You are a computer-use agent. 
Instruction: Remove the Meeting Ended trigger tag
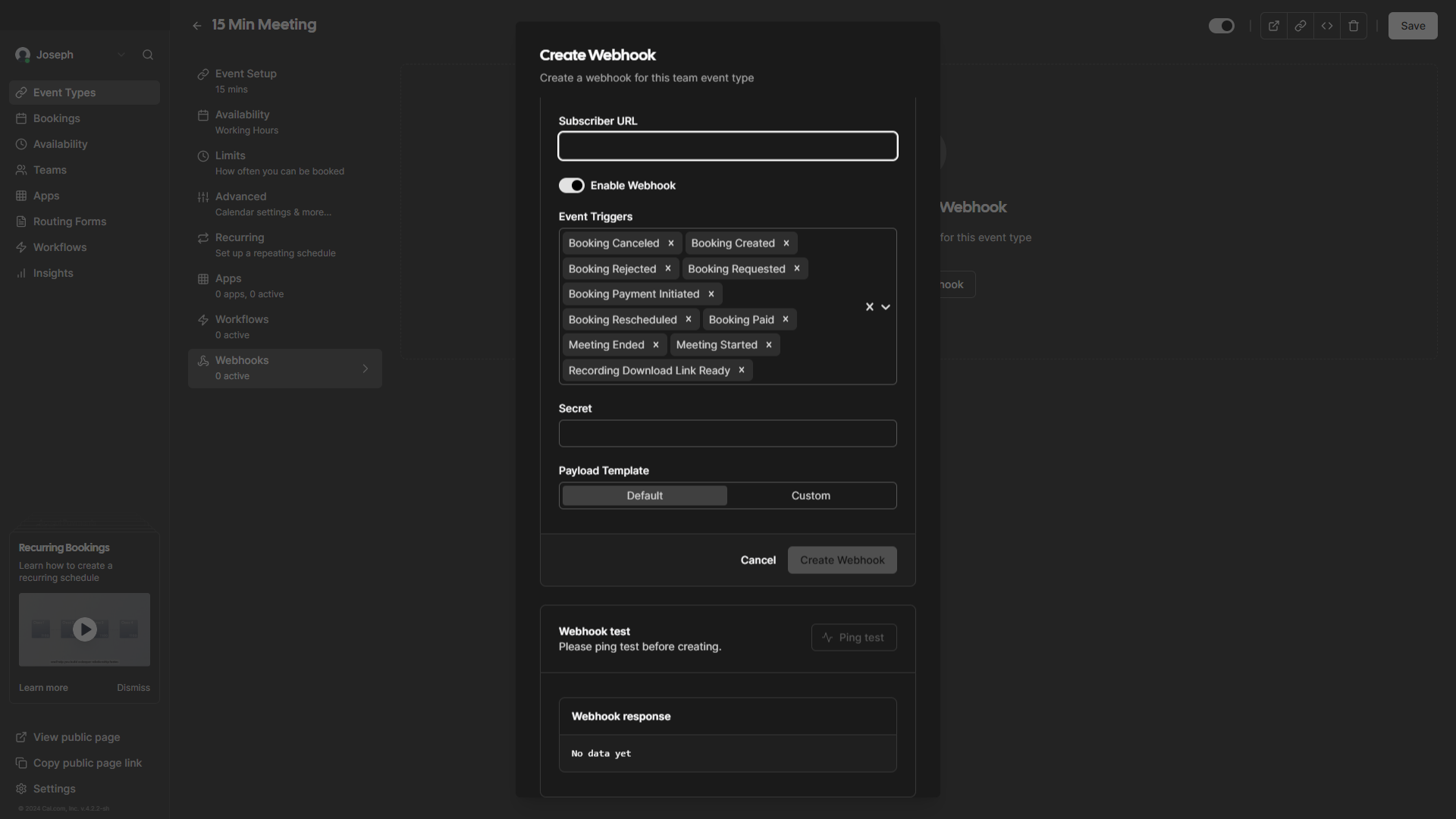coord(656,345)
